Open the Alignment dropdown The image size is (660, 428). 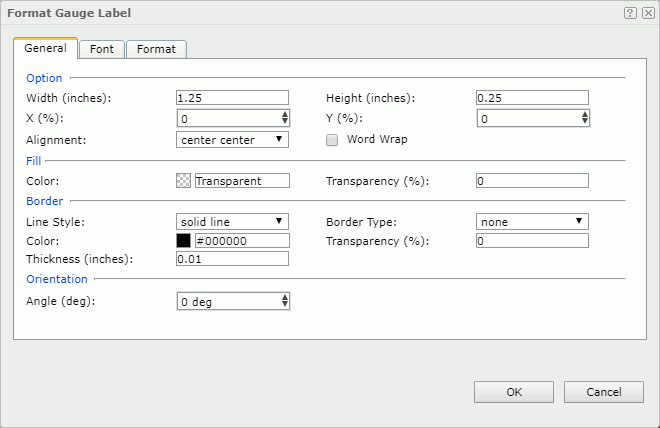232,140
